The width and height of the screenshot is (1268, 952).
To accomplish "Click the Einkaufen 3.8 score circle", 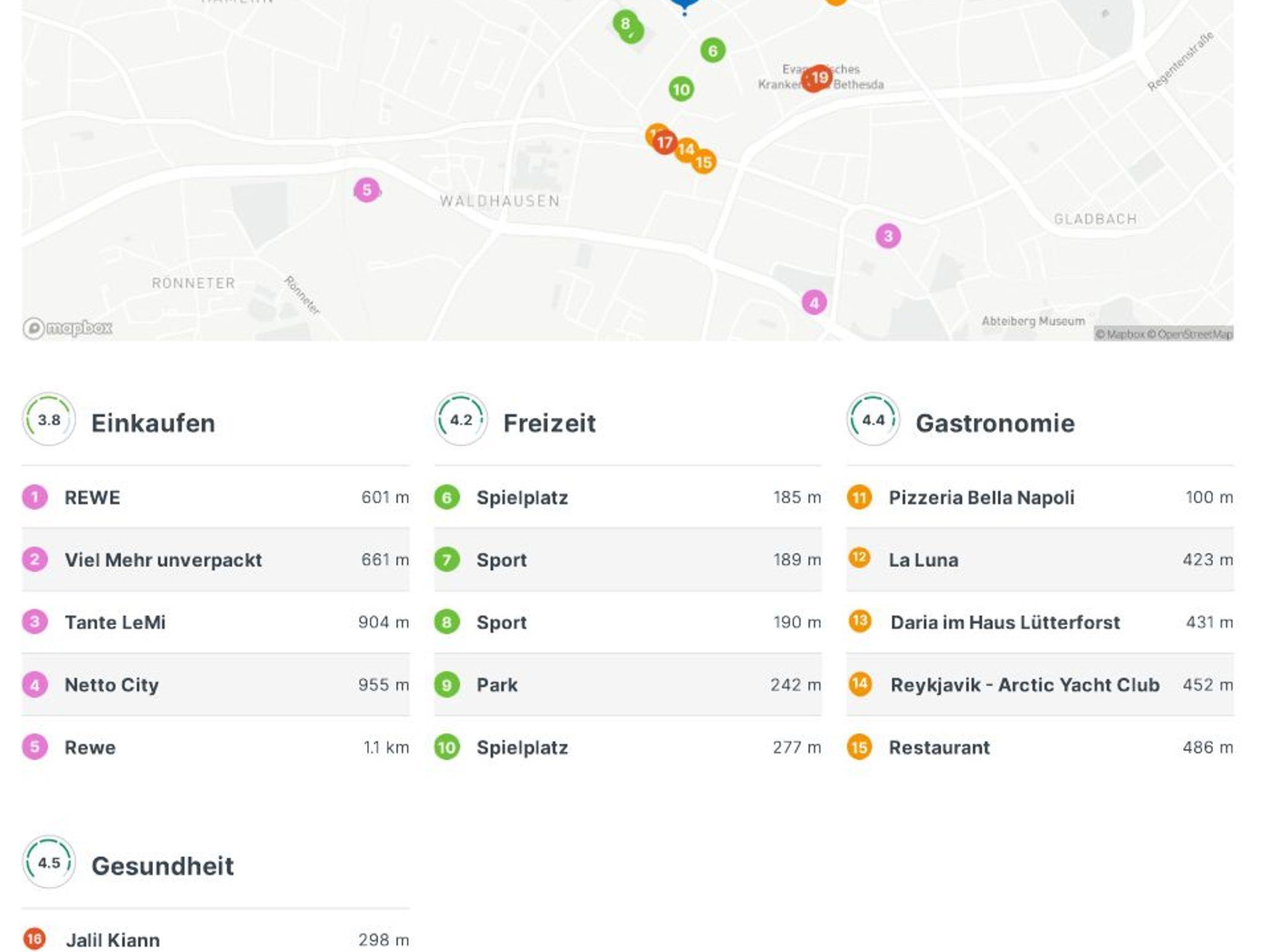I will tap(49, 420).
